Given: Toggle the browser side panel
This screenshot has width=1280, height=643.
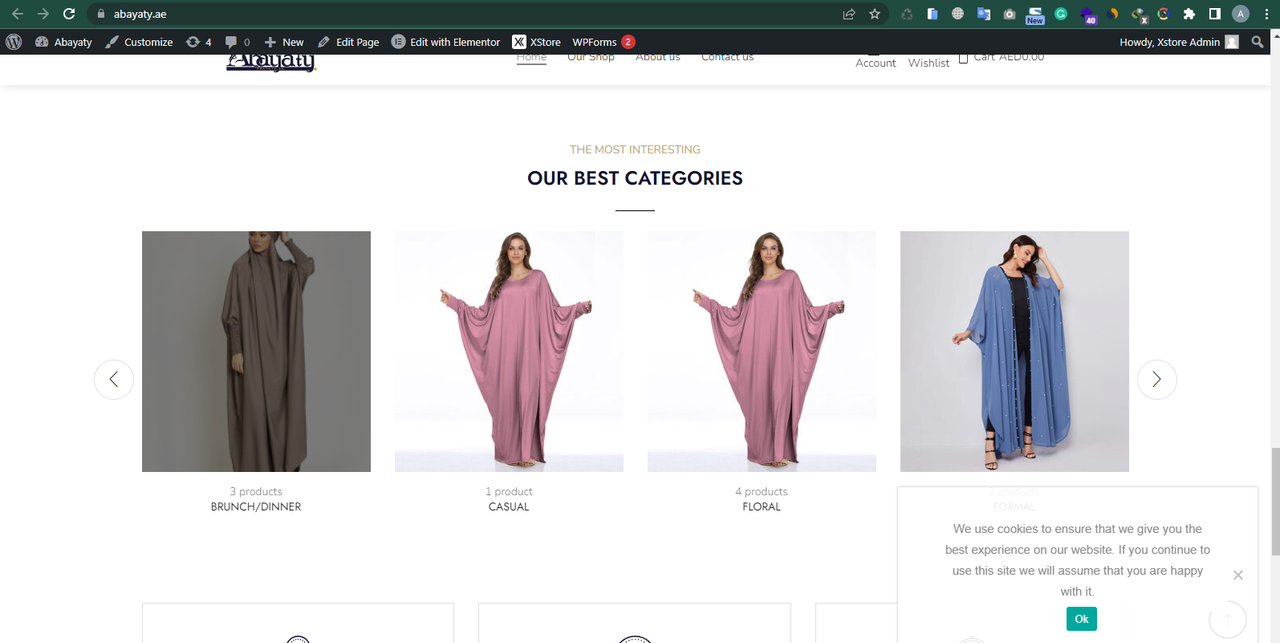Looking at the screenshot, I should click(x=1214, y=14).
